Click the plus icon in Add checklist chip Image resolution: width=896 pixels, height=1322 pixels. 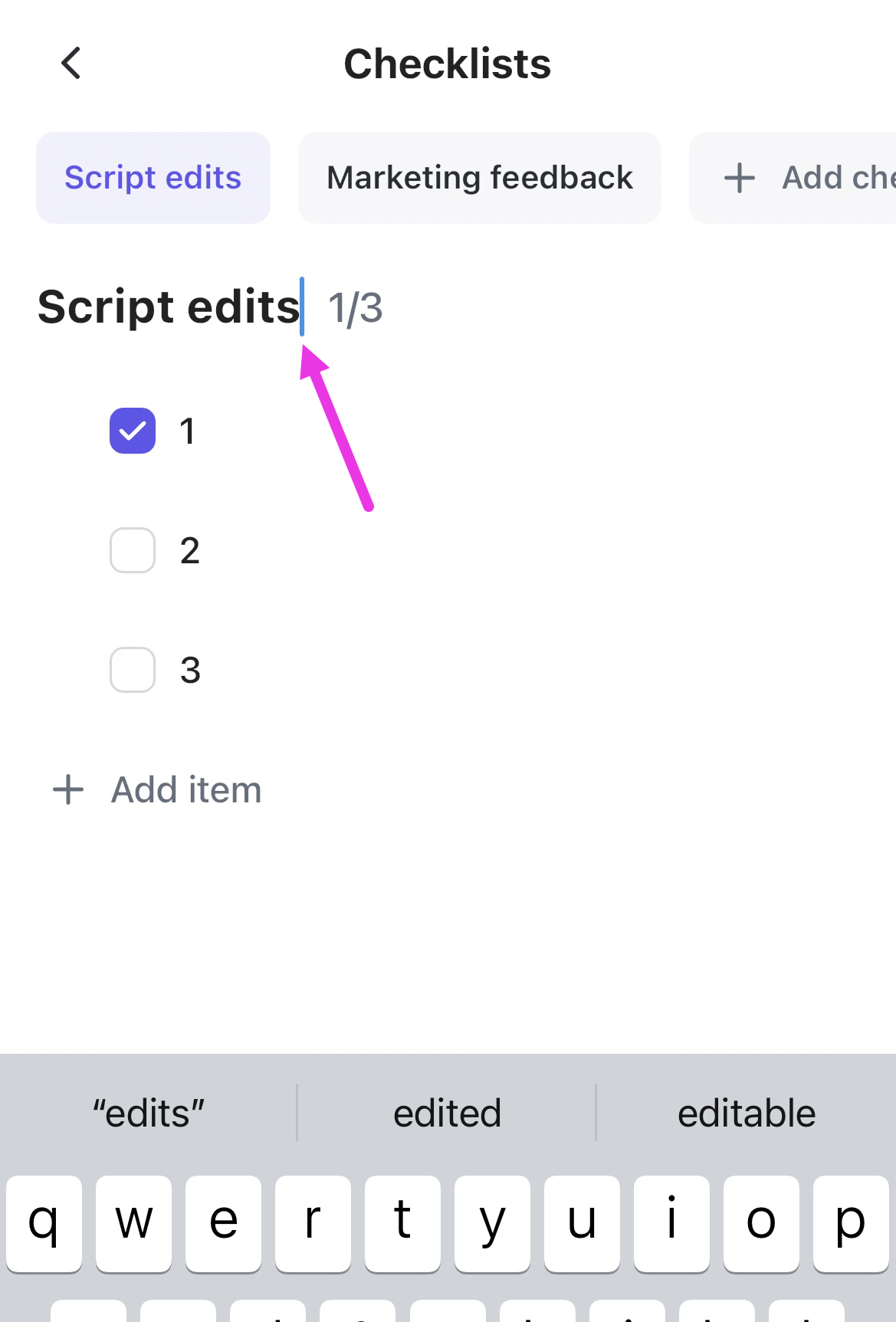pos(740,178)
